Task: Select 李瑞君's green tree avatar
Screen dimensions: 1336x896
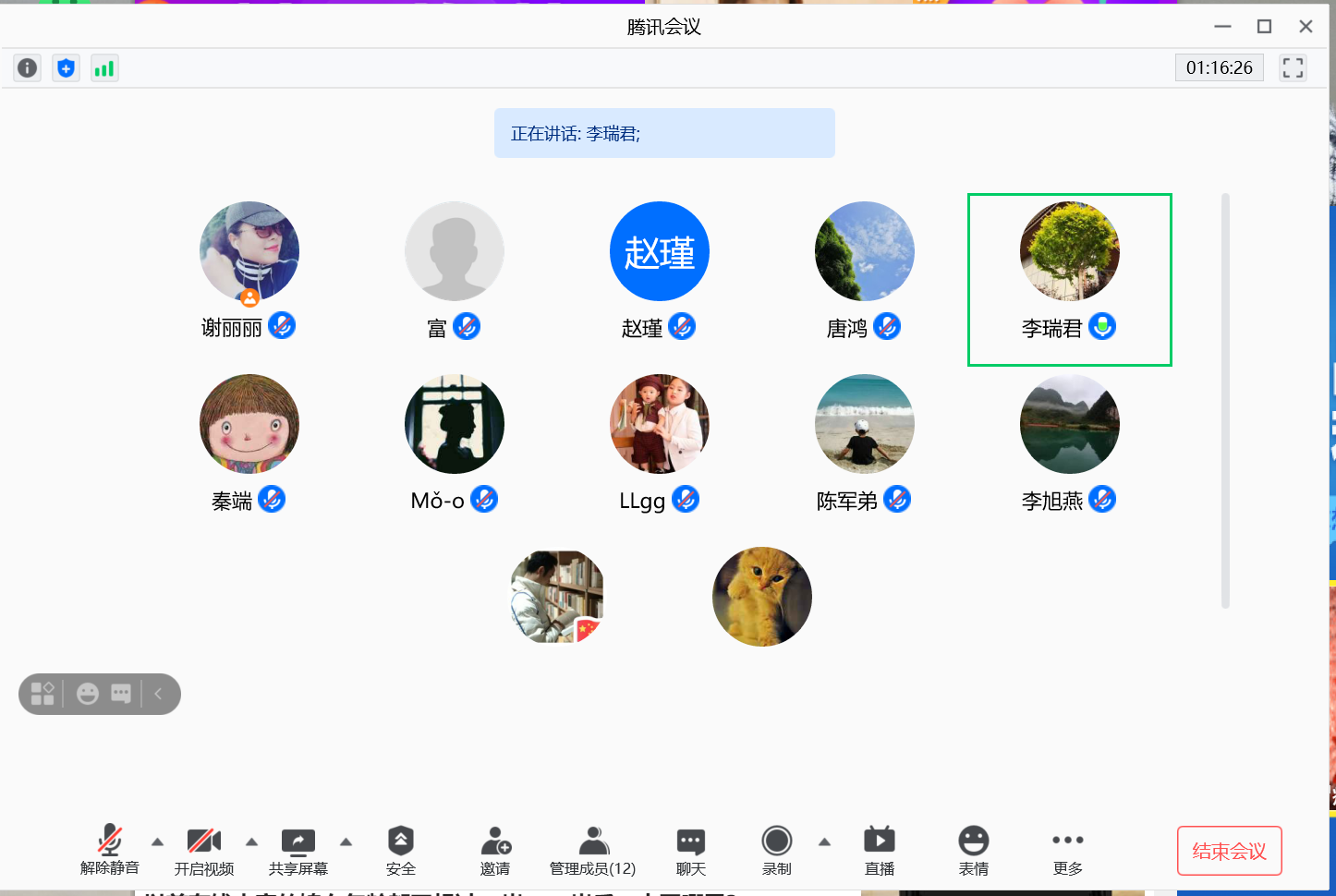Action: click(1070, 251)
